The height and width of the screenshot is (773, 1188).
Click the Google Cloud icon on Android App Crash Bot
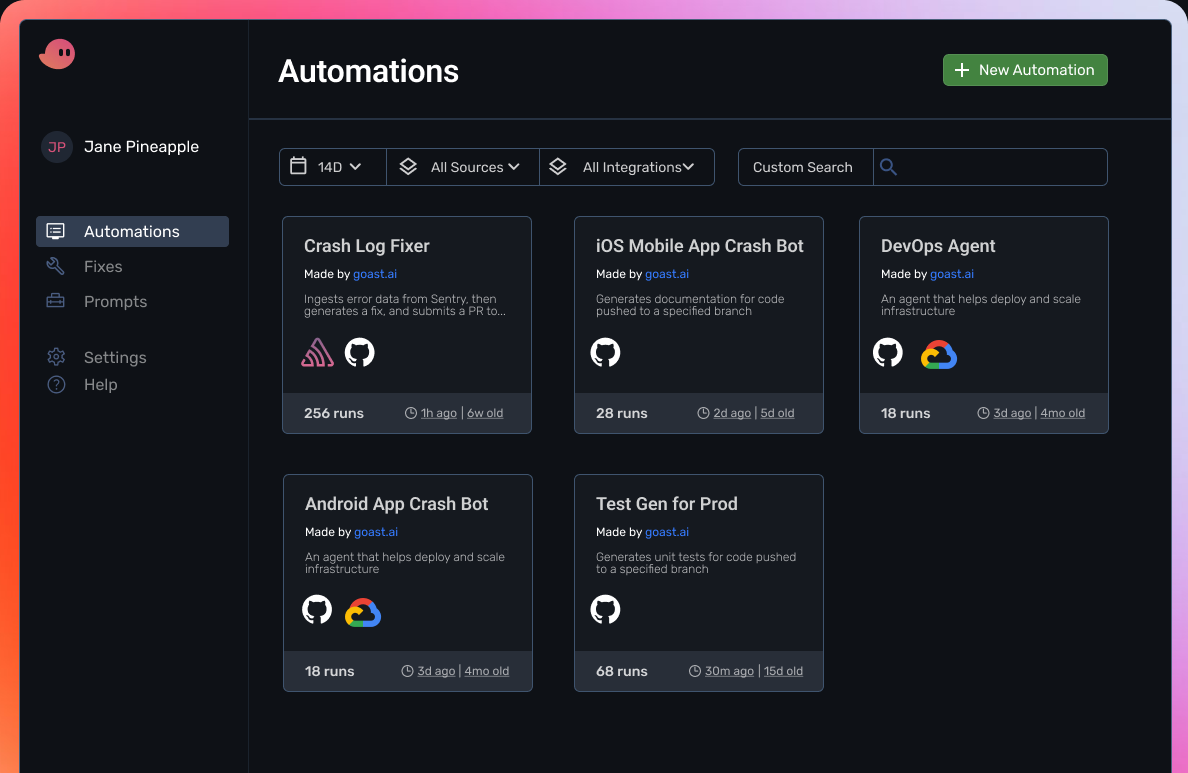click(363, 611)
